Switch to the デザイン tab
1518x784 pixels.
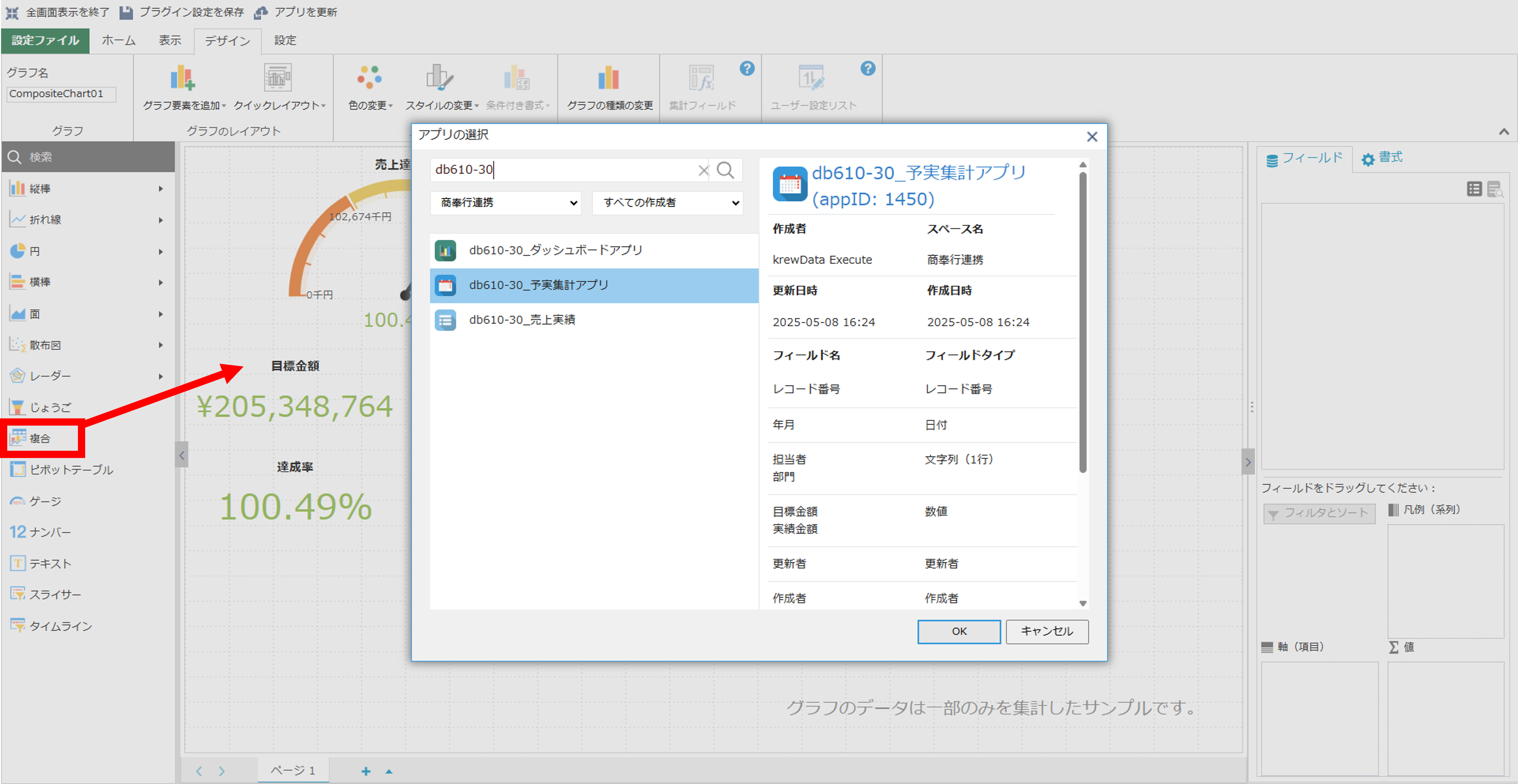(228, 41)
